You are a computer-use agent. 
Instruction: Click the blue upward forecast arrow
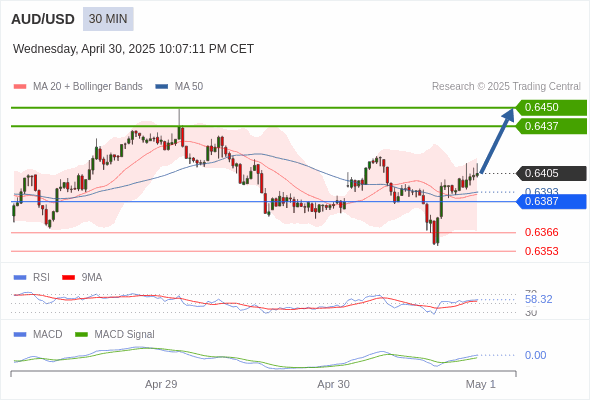(x=497, y=141)
